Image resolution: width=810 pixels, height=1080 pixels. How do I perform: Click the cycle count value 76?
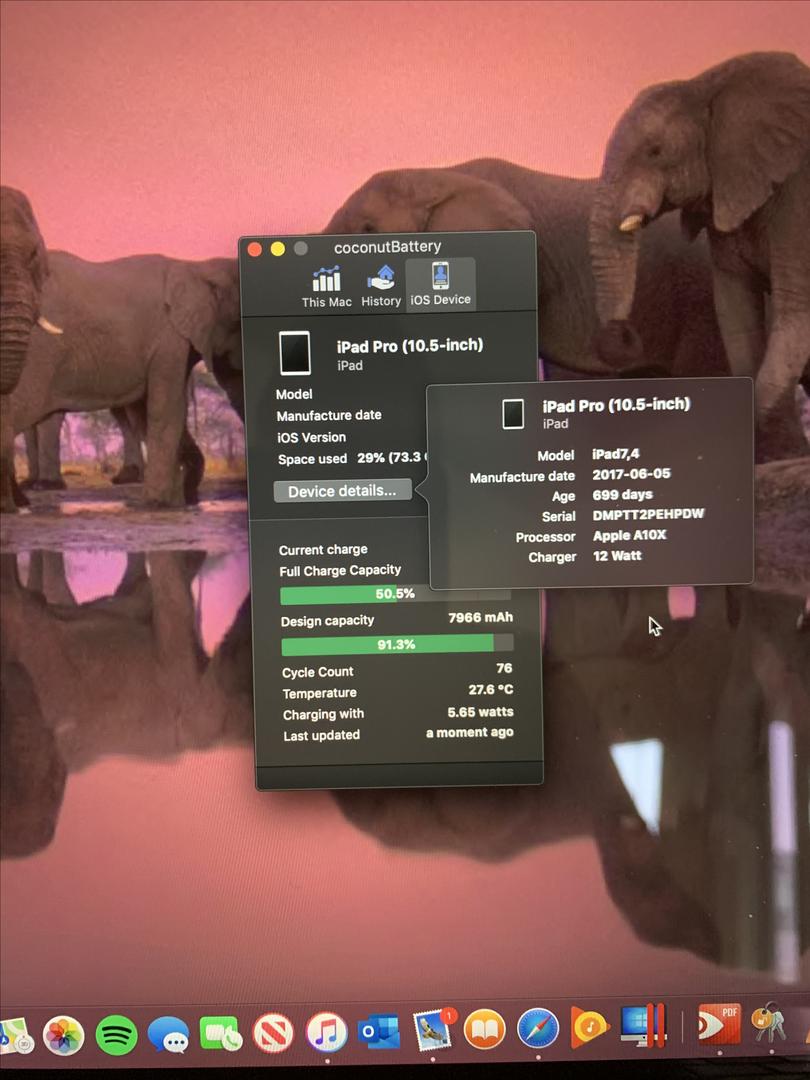pyautogui.click(x=504, y=668)
